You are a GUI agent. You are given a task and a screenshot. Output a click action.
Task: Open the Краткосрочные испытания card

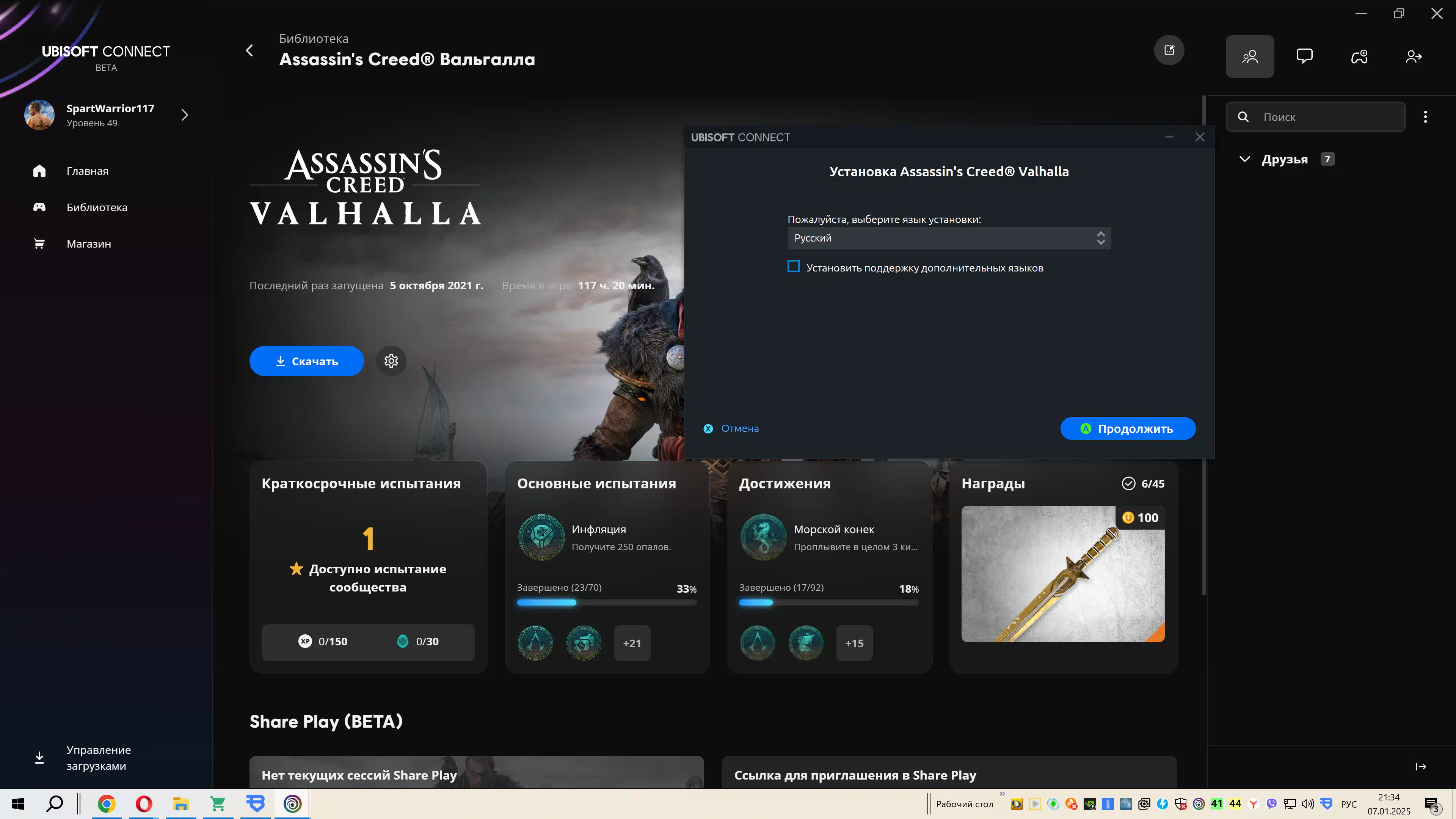click(368, 567)
